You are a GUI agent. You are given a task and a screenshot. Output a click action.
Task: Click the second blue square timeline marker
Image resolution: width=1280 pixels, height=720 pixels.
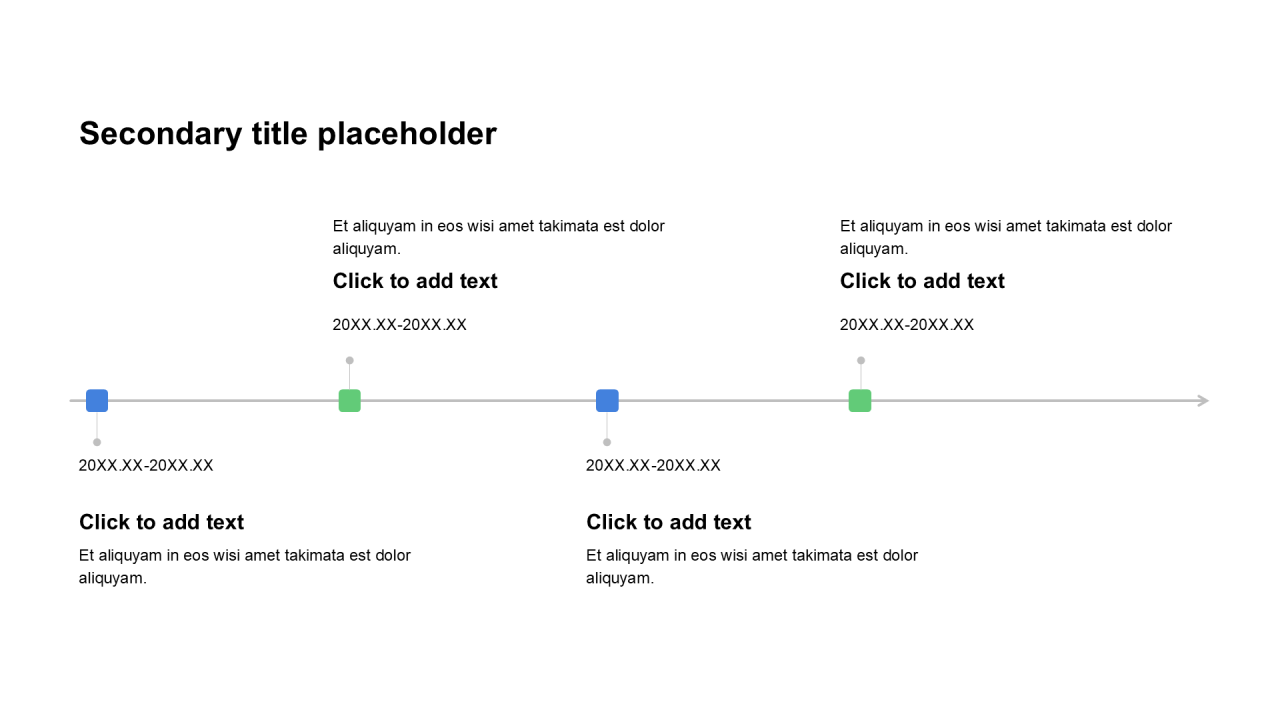pos(607,401)
